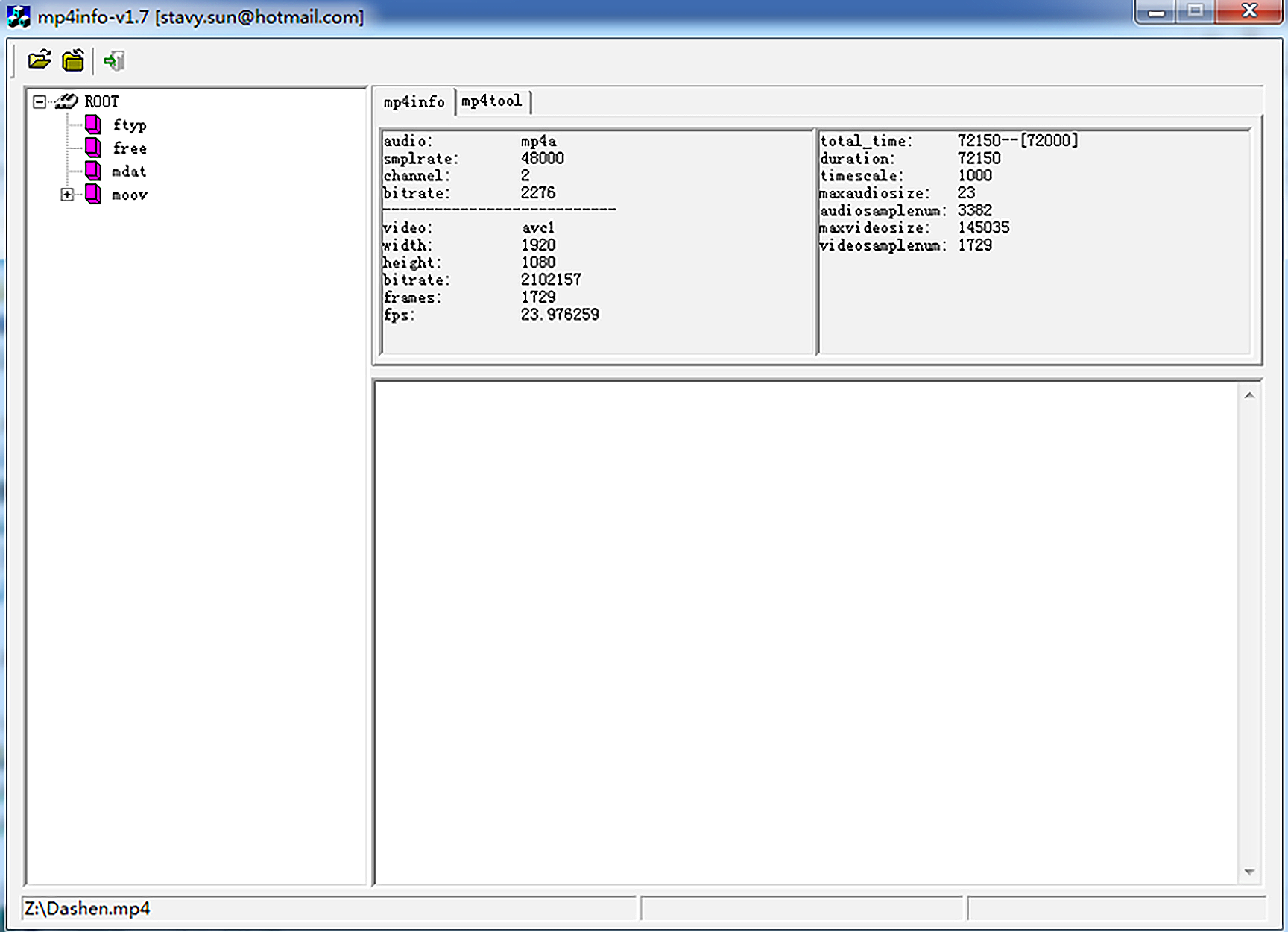Select the mp4info tab
Viewport: 1288px width, 932px height.
414,102
